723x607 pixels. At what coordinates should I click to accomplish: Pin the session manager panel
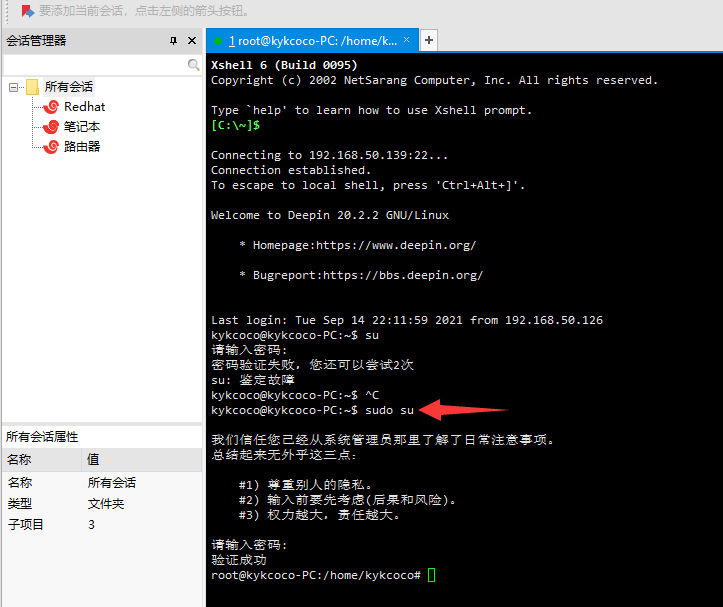(173, 41)
